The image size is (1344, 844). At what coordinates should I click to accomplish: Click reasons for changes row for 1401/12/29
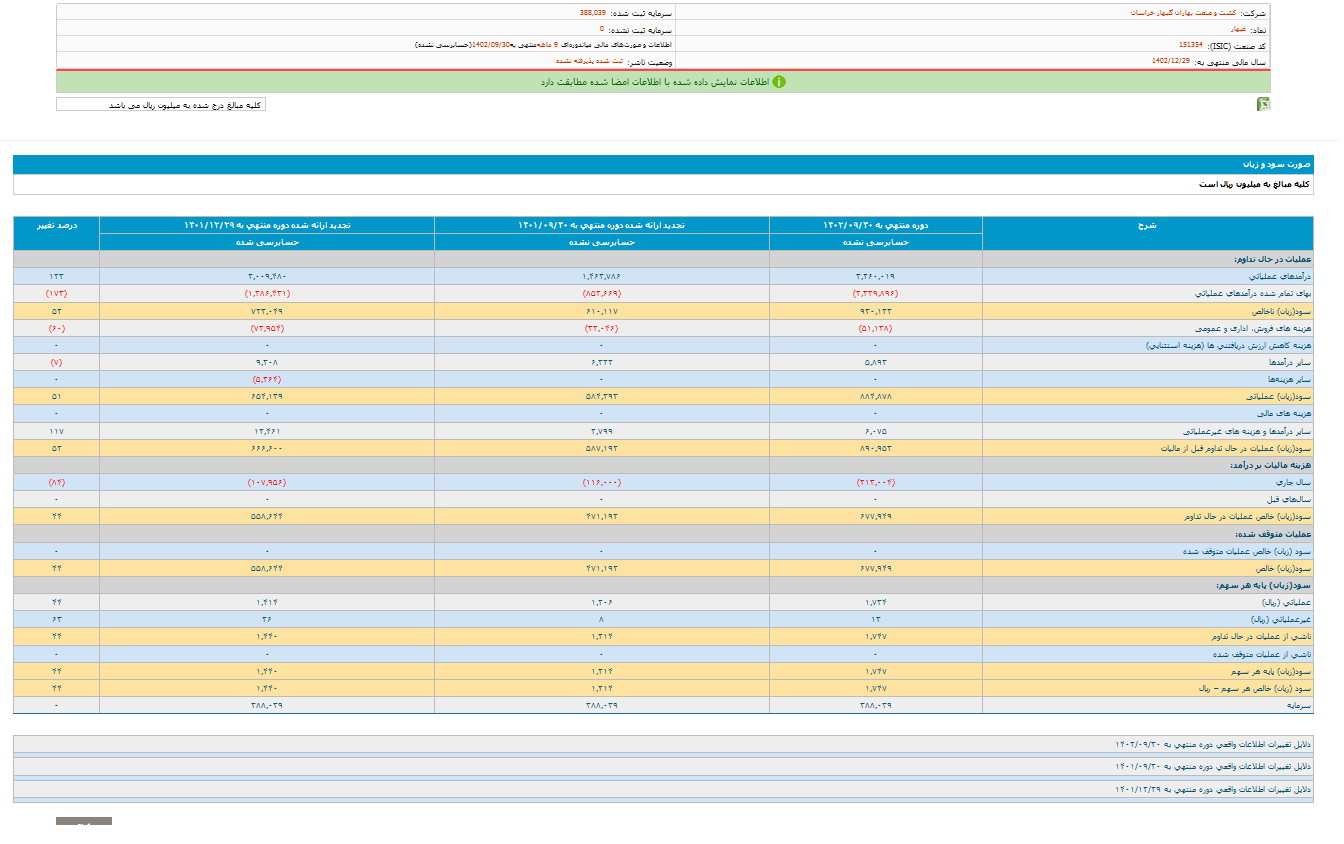[1211, 789]
